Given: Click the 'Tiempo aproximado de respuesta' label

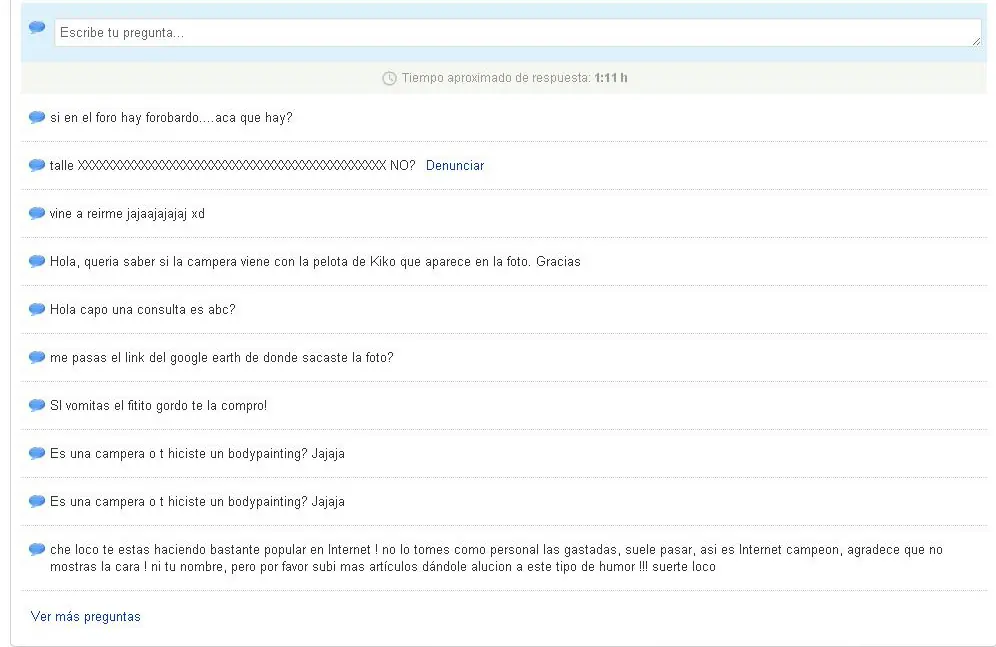Looking at the screenshot, I should 496,77.
